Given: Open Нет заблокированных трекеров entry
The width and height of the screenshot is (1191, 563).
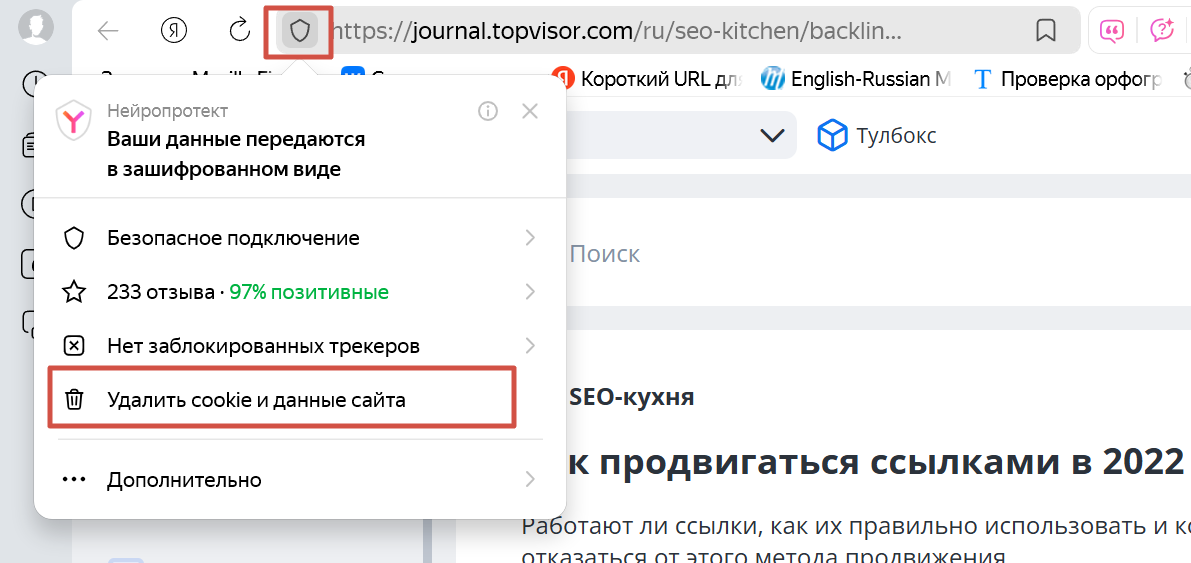Looking at the screenshot, I should point(300,346).
